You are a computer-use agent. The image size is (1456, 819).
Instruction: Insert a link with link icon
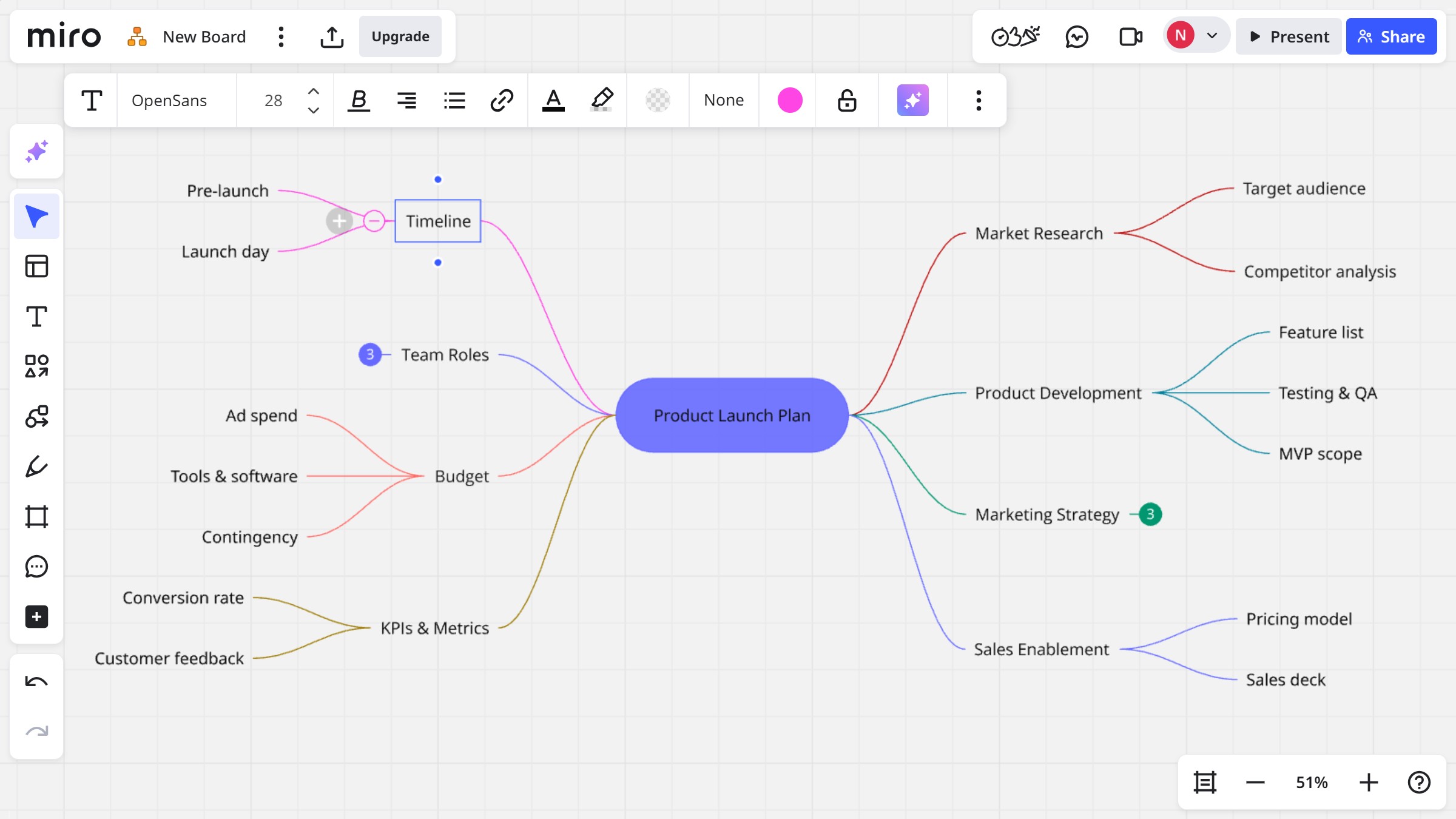point(502,100)
